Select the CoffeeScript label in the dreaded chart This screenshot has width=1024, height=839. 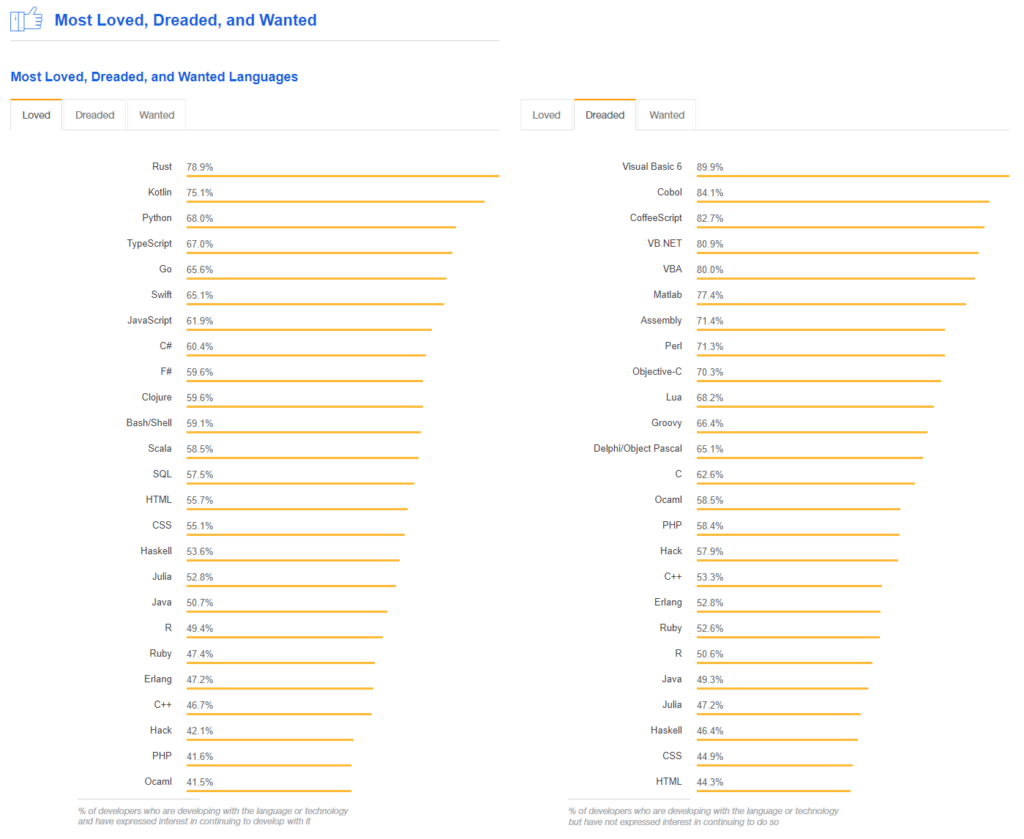(656, 218)
